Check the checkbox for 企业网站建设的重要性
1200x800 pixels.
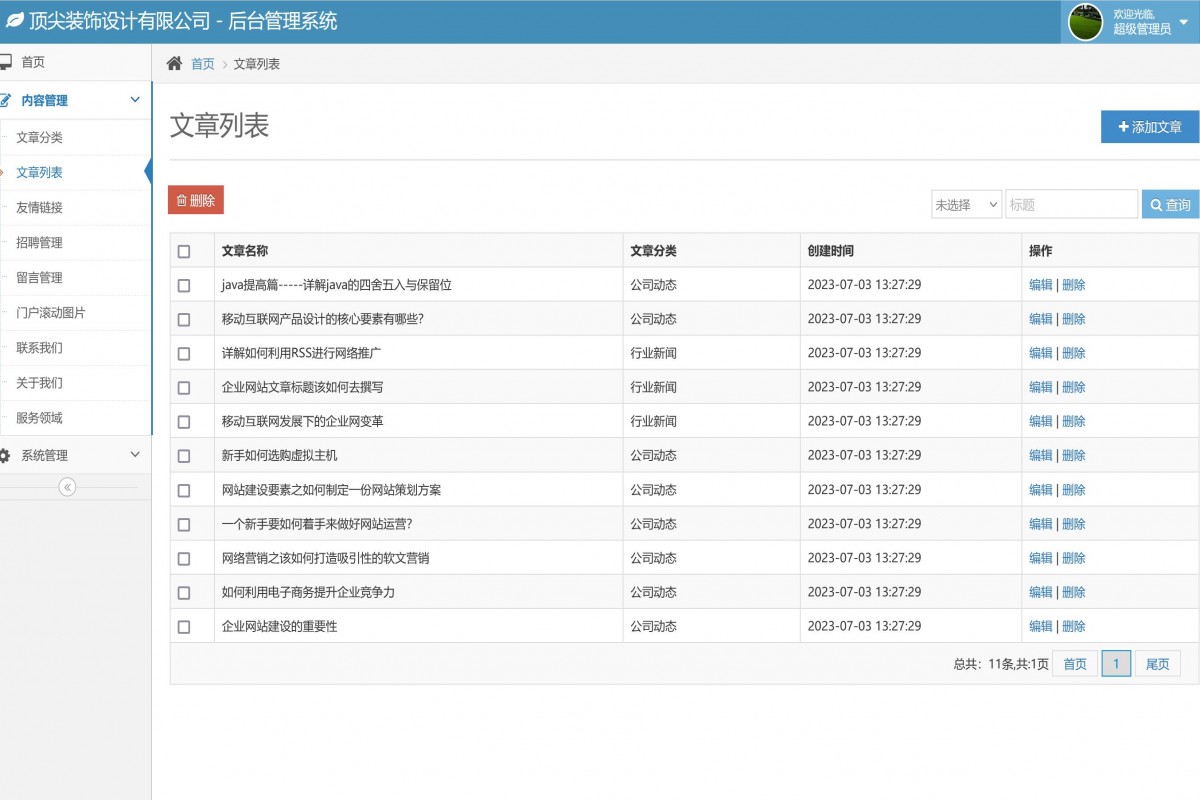pos(183,626)
